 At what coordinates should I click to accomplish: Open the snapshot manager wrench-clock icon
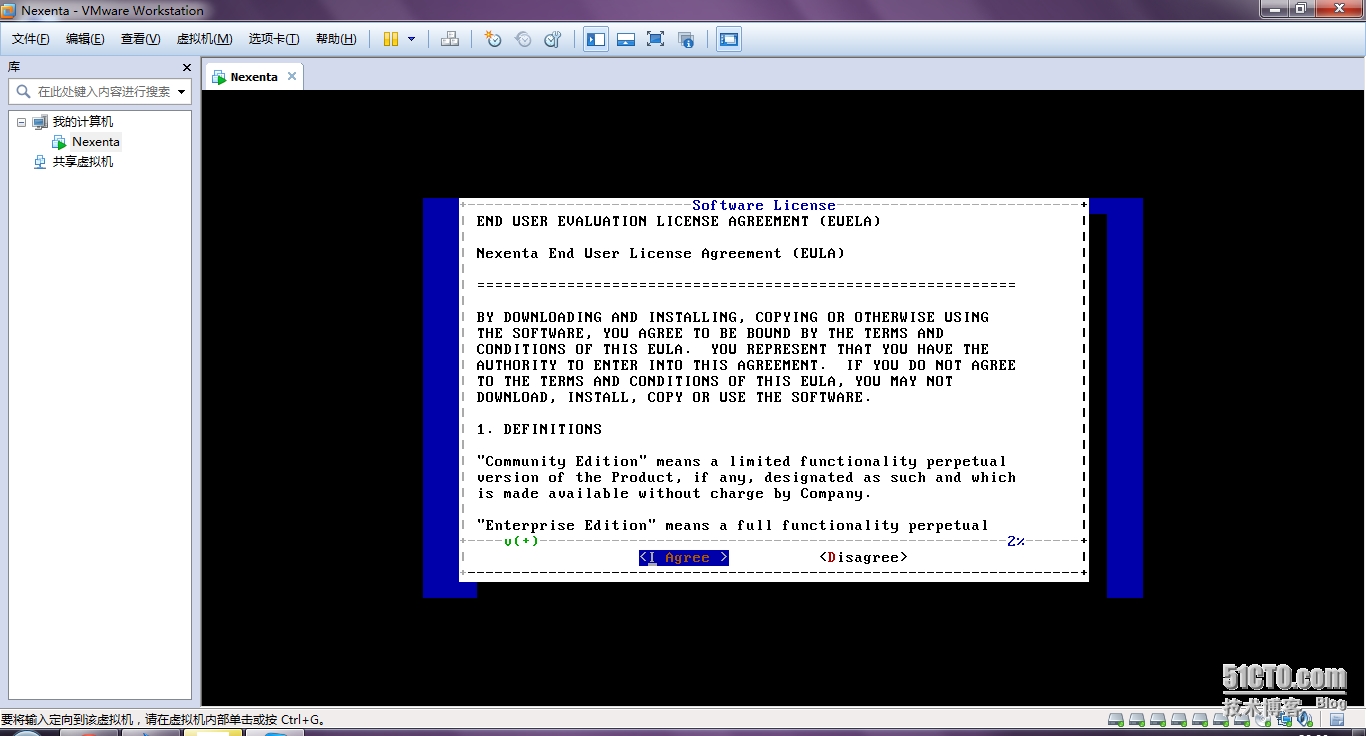[552, 39]
